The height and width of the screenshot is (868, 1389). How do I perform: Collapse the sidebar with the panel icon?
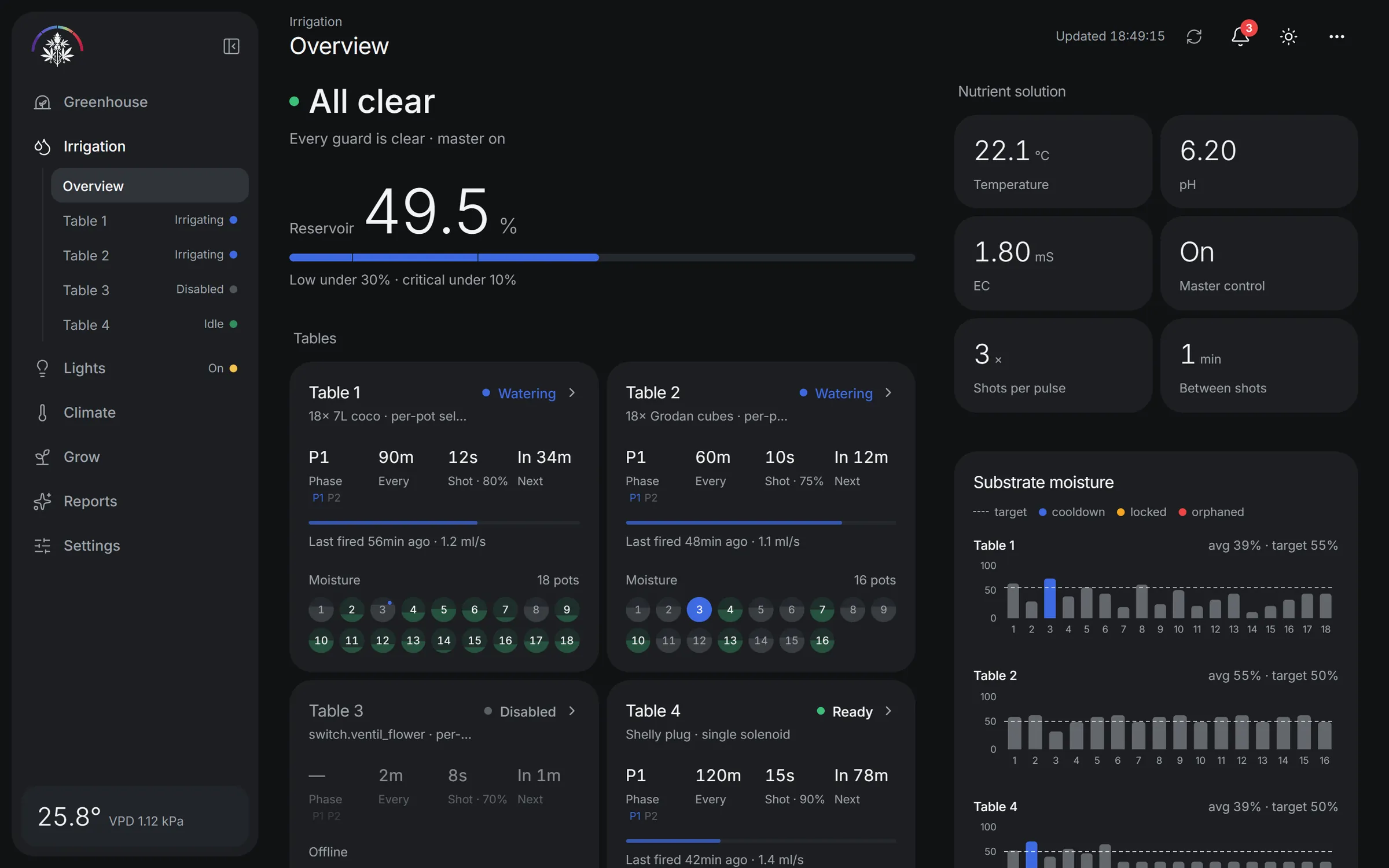point(231,46)
